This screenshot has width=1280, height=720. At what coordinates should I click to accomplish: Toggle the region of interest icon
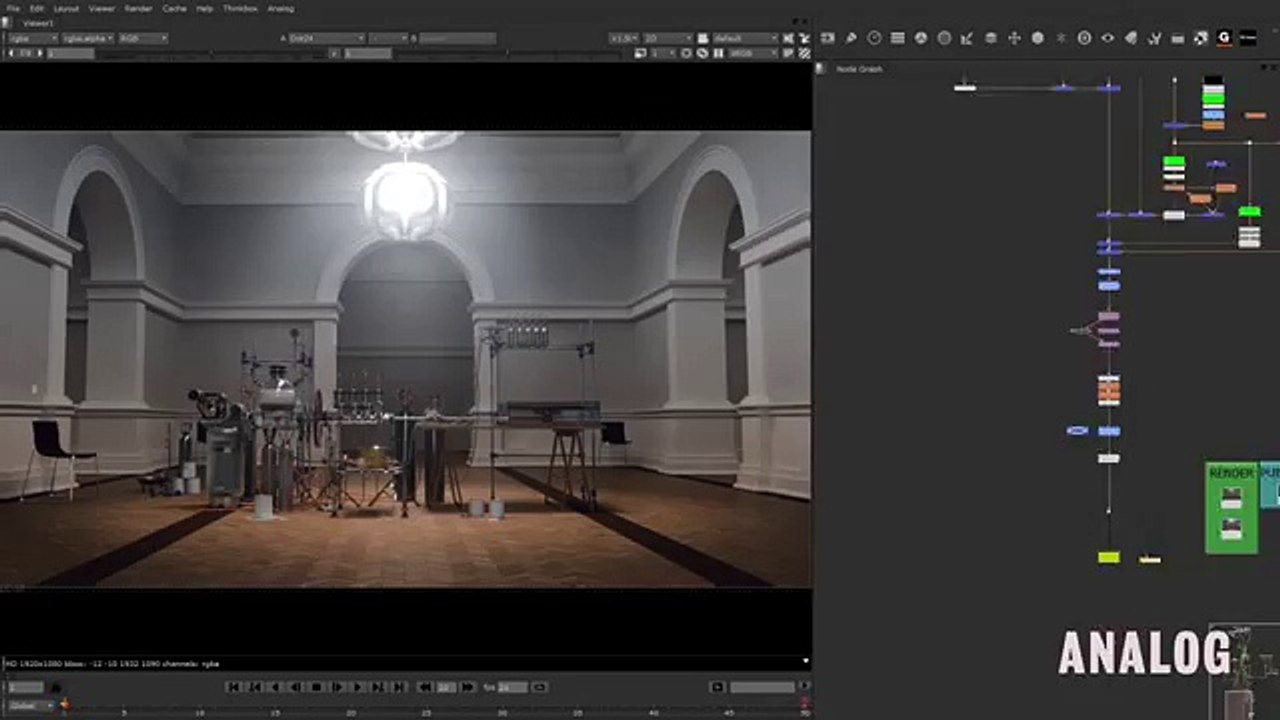coord(640,53)
